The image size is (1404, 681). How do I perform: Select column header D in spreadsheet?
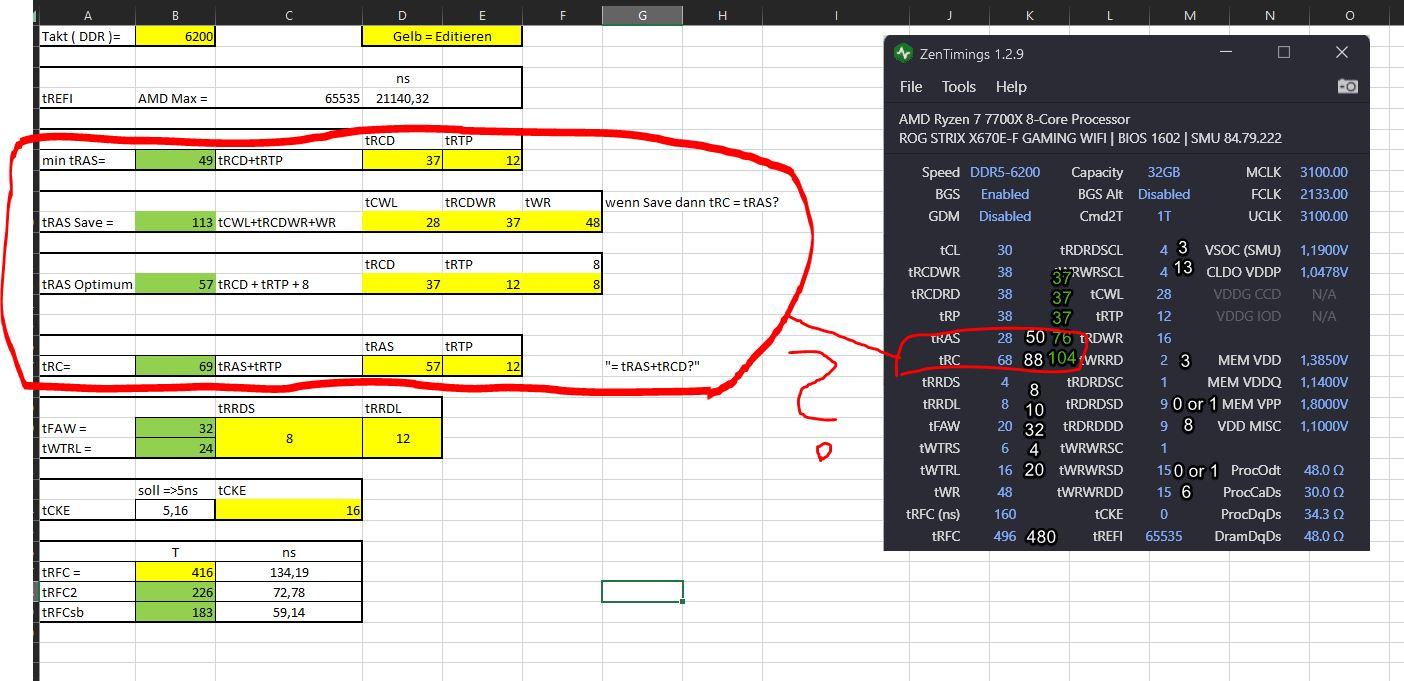pyautogui.click(x=402, y=15)
